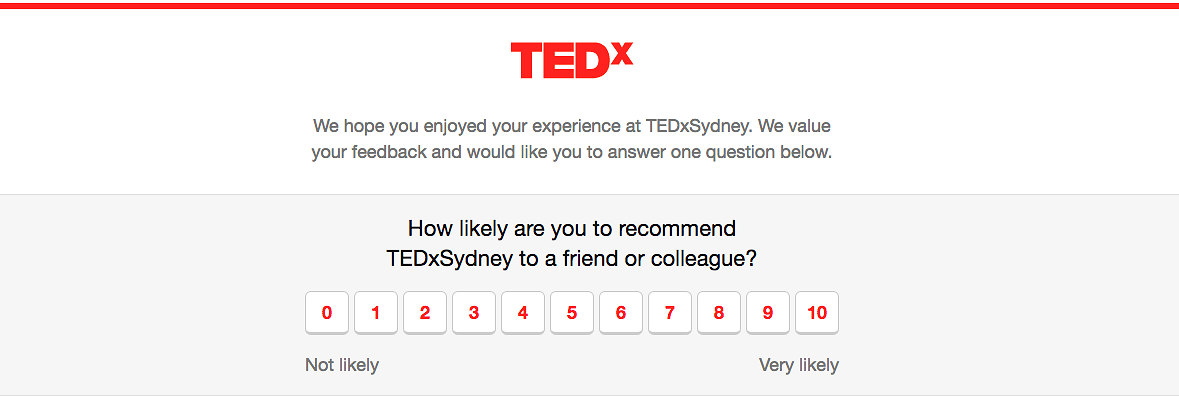Pick rating 2 on the scale
1179x401 pixels.
(425, 313)
